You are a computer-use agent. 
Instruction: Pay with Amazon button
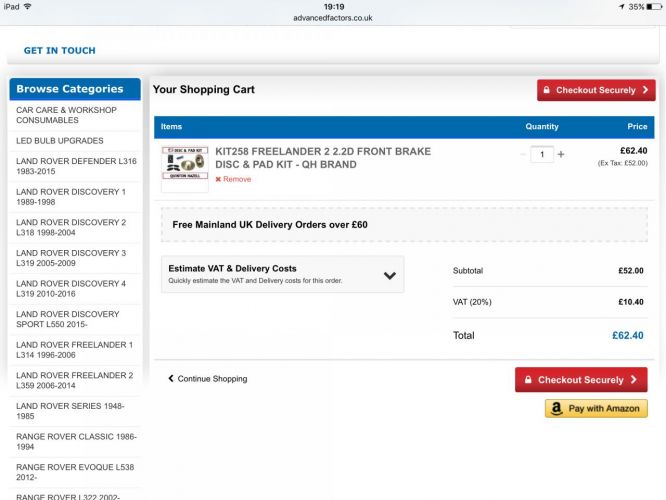596,408
